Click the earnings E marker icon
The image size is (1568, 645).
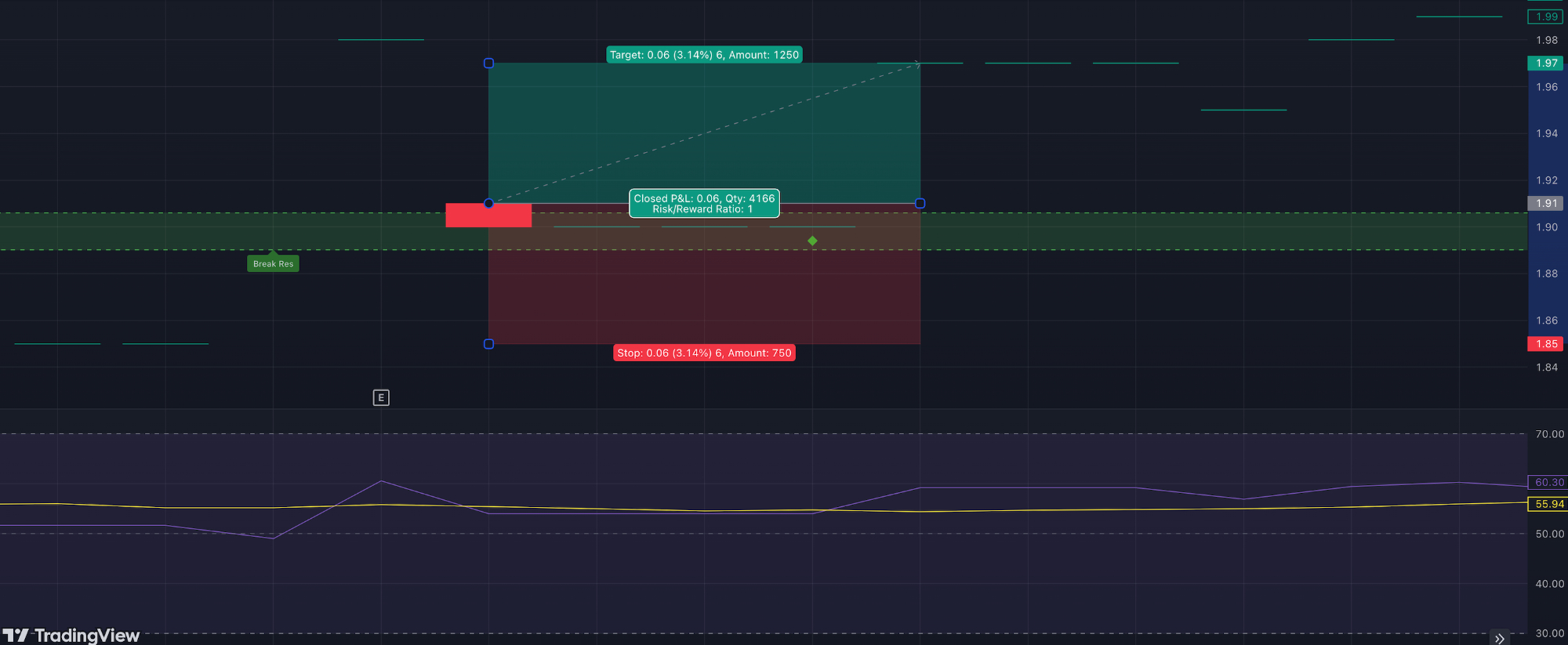click(x=381, y=397)
